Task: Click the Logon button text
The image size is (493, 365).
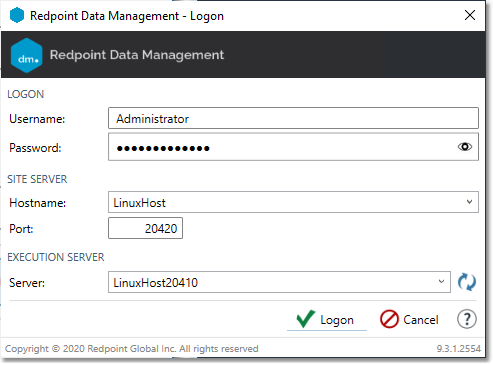Action: tap(337, 320)
